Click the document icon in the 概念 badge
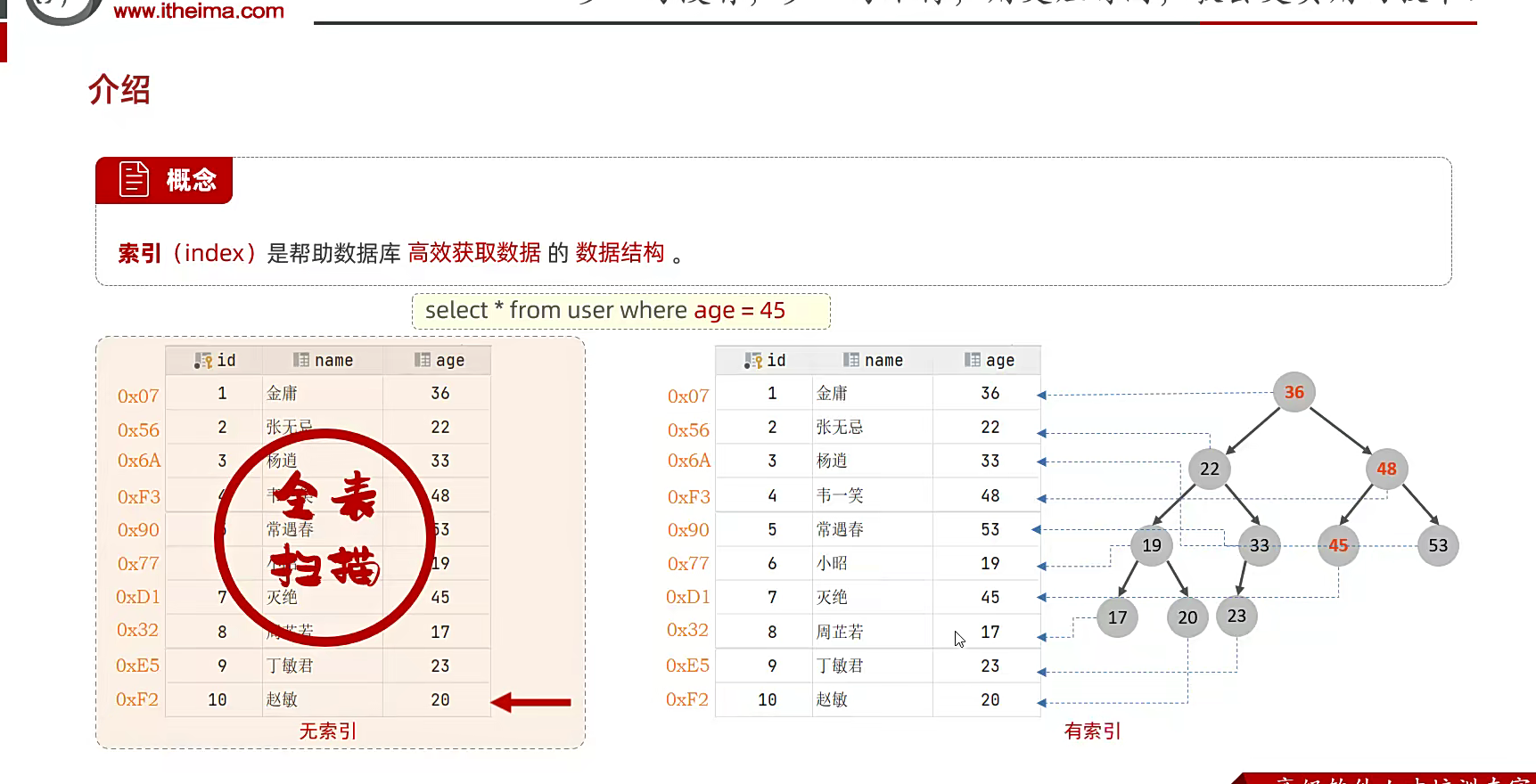Image resolution: width=1536 pixels, height=784 pixels. pos(134,179)
